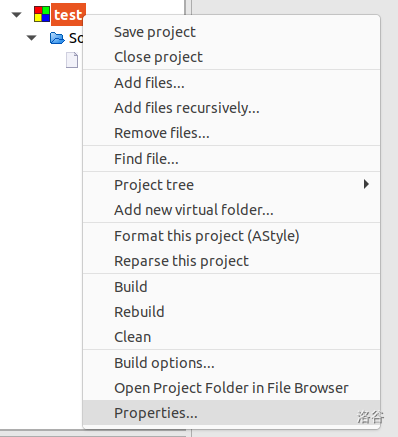Select Remove files... entry

[x=231, y=133]
